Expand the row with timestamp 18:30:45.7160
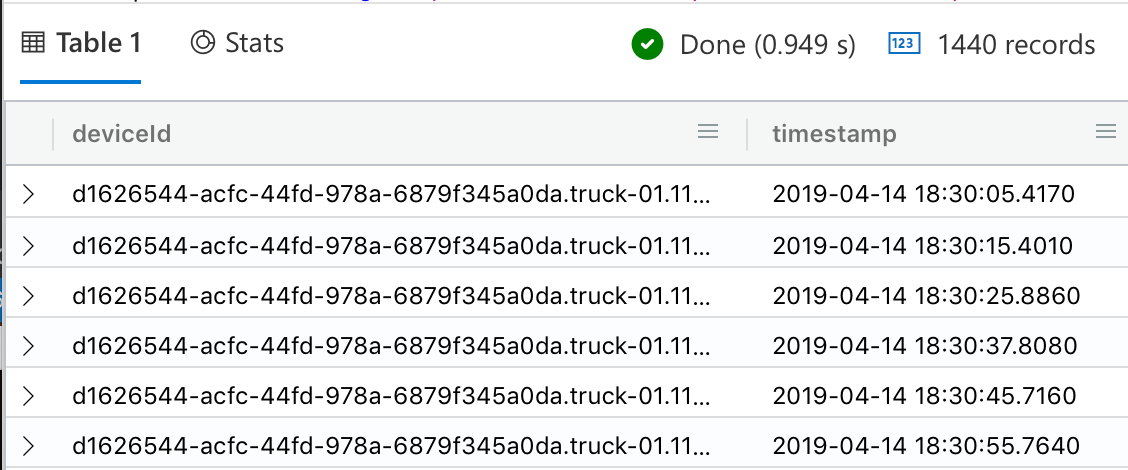Image resolution: width=1128 pixels, height=470 pixels. coord(28,395)
